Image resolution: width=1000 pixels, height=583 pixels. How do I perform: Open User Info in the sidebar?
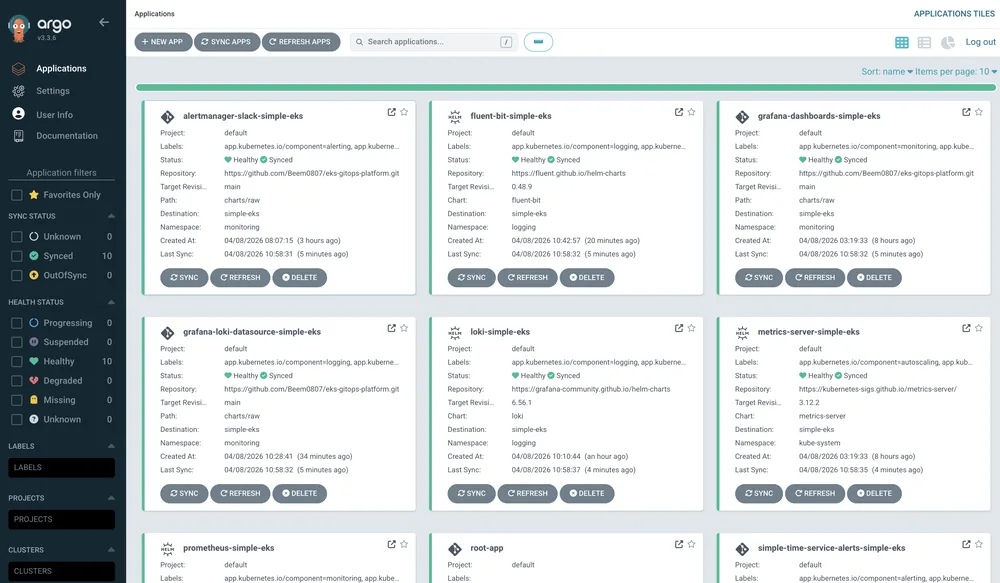(x=54, y=115)
